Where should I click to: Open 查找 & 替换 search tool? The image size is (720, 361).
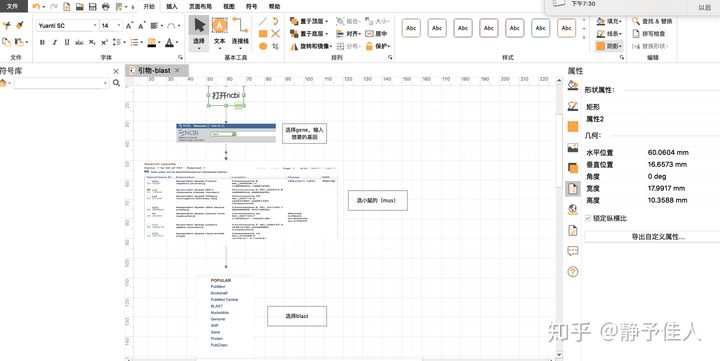tap(652, 21)
